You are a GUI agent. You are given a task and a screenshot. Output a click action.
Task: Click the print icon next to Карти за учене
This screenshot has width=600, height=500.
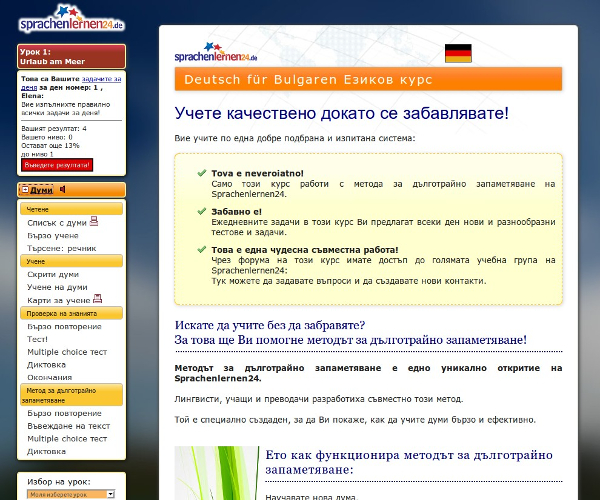98,298
